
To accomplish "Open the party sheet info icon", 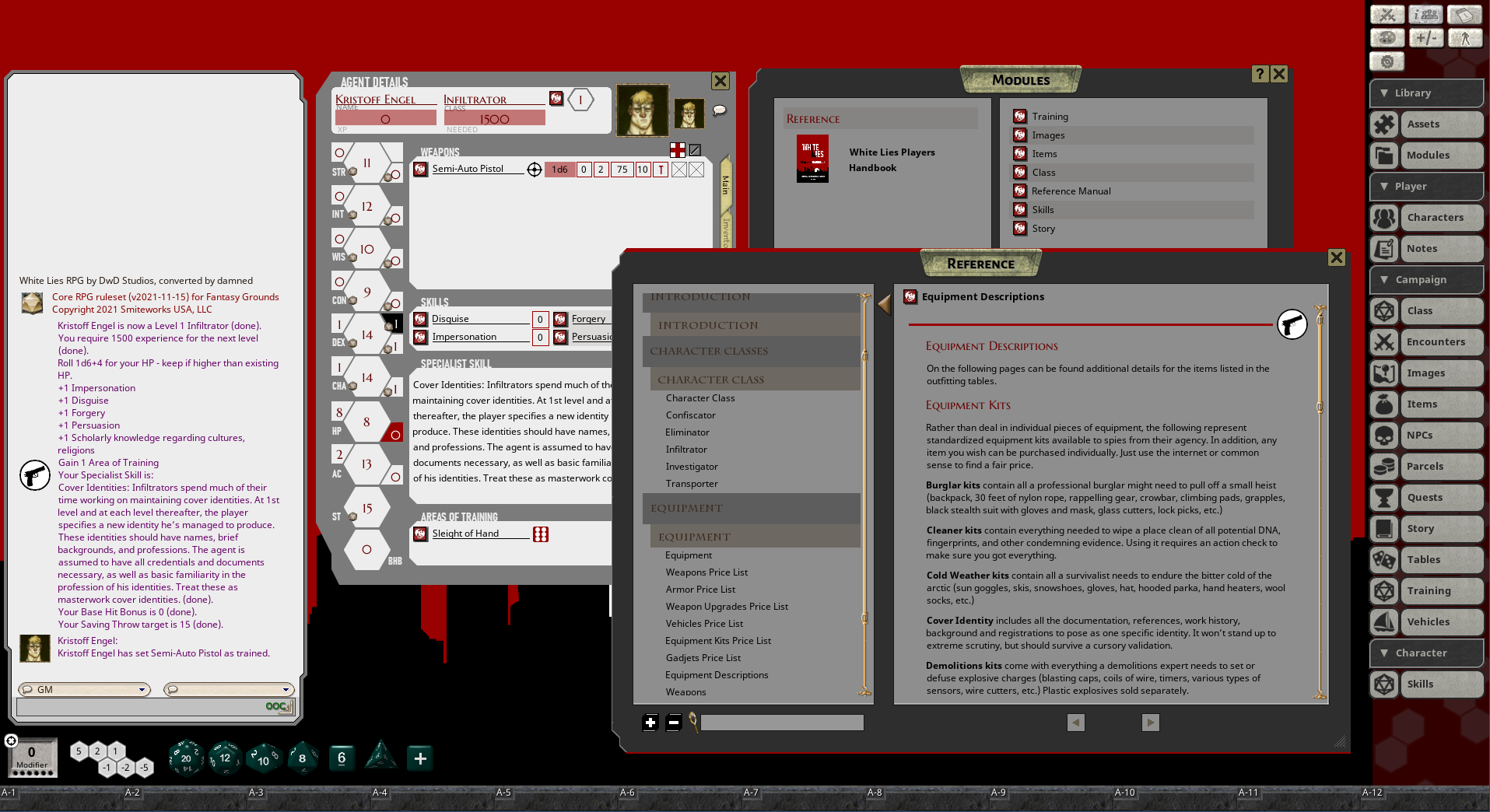I will coord(1426,15).
